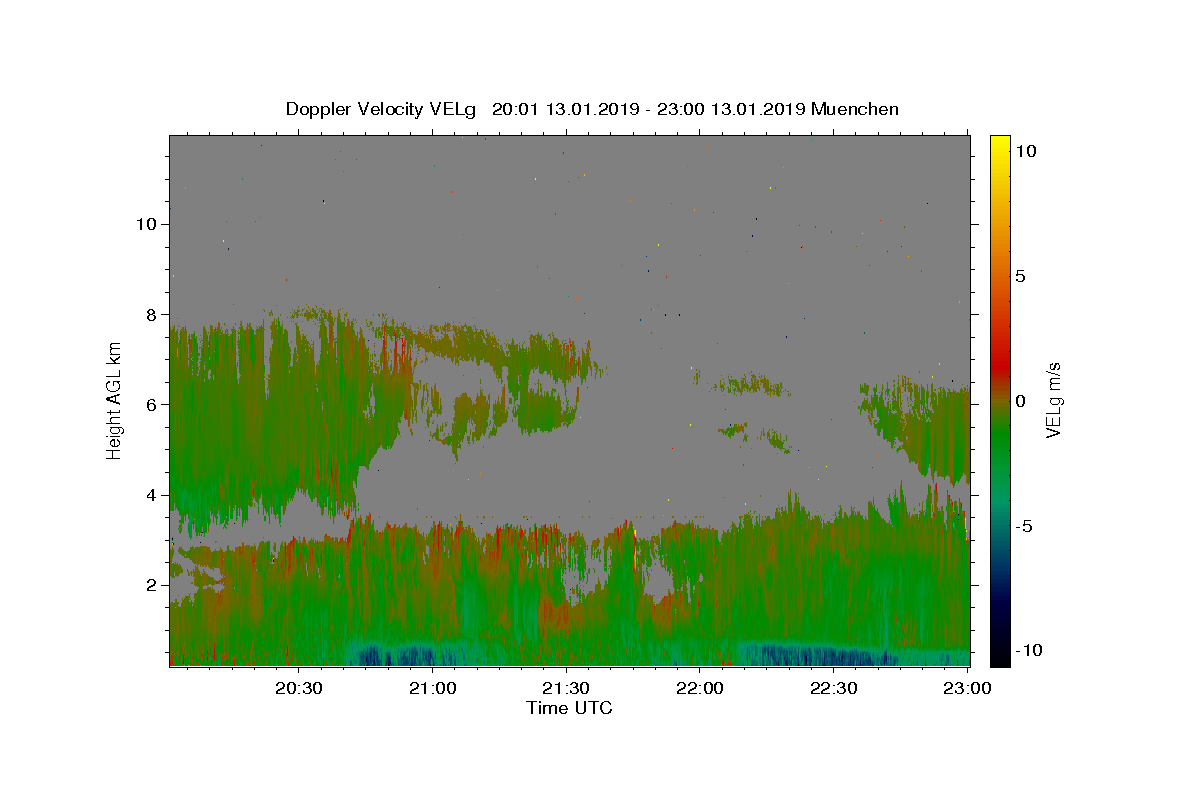The width and height of the screenshot is (1200, 800).
Task: Click the 23:00 time tick label
Action: click(967, 688)
